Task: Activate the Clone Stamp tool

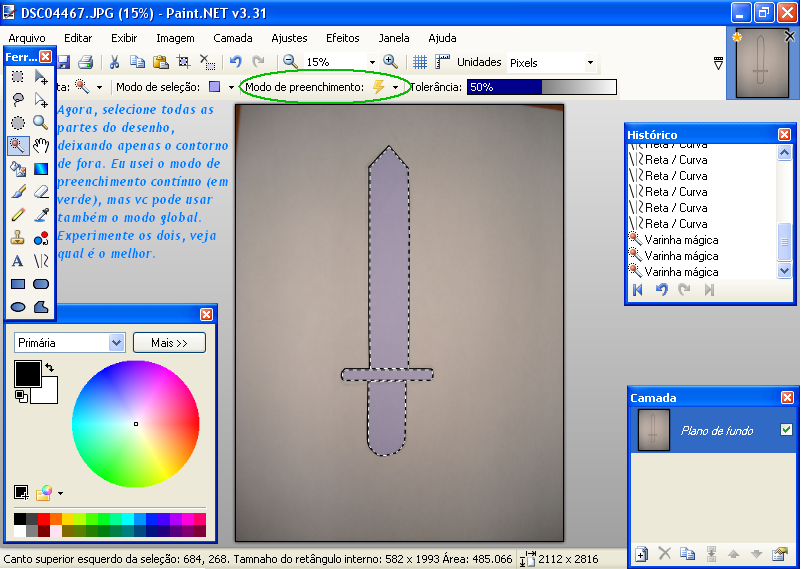Action: (18, 238)
